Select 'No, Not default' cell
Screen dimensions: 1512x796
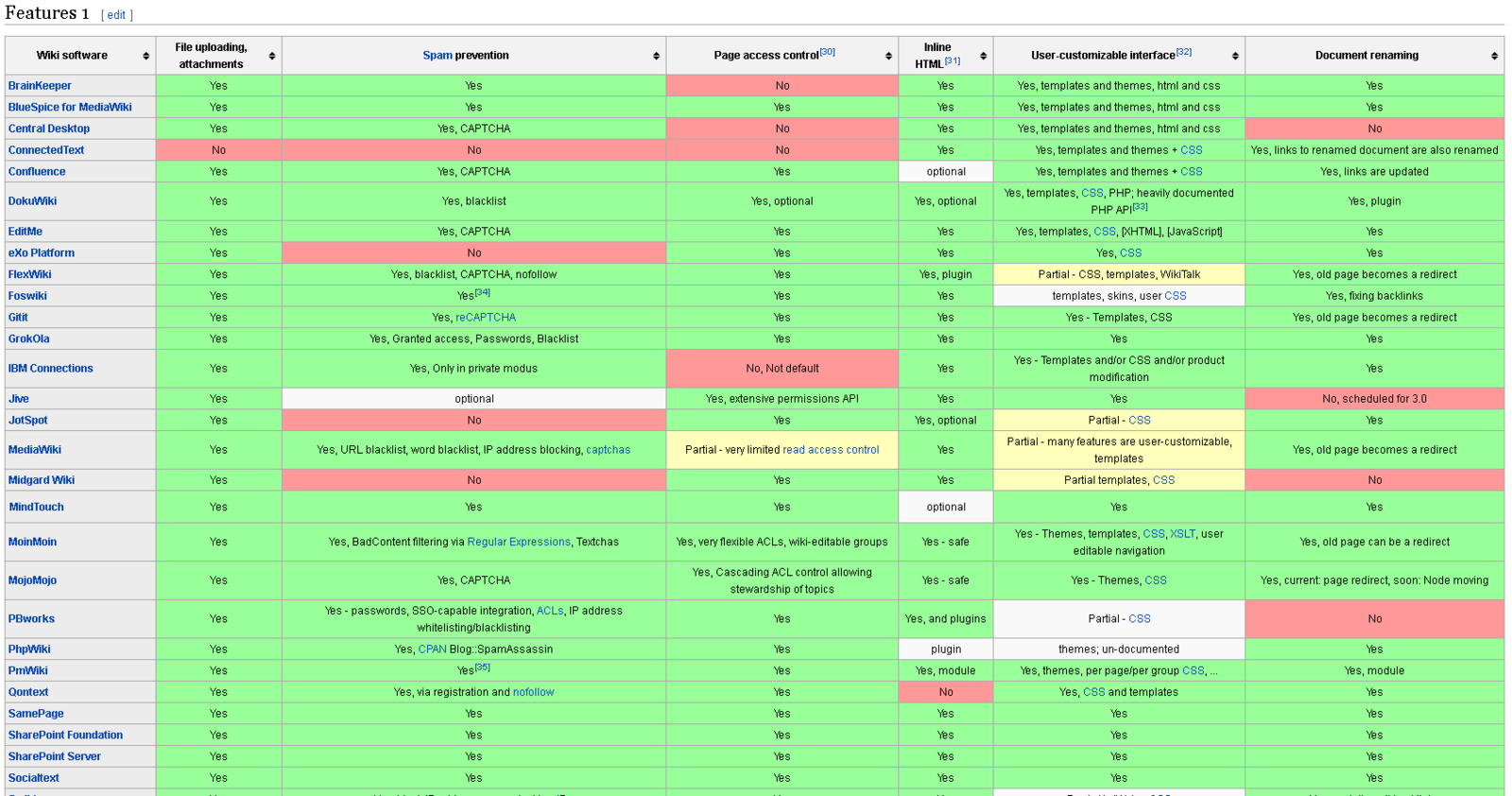[782, 369]
